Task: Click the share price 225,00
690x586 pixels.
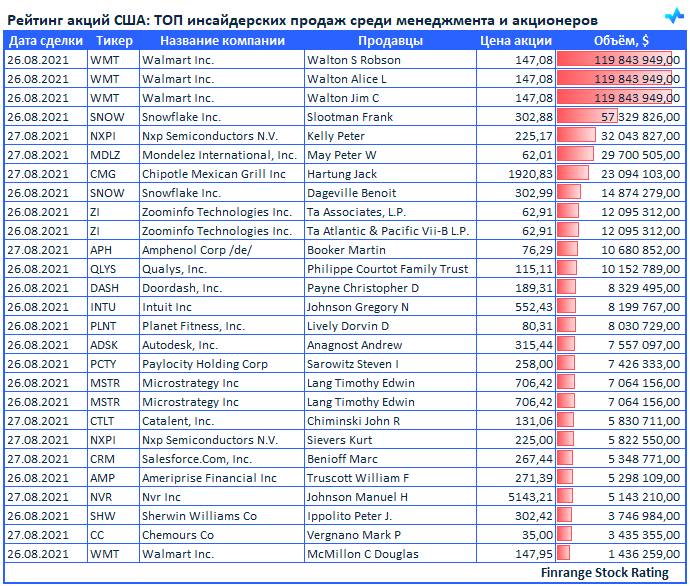Action: 534,440
